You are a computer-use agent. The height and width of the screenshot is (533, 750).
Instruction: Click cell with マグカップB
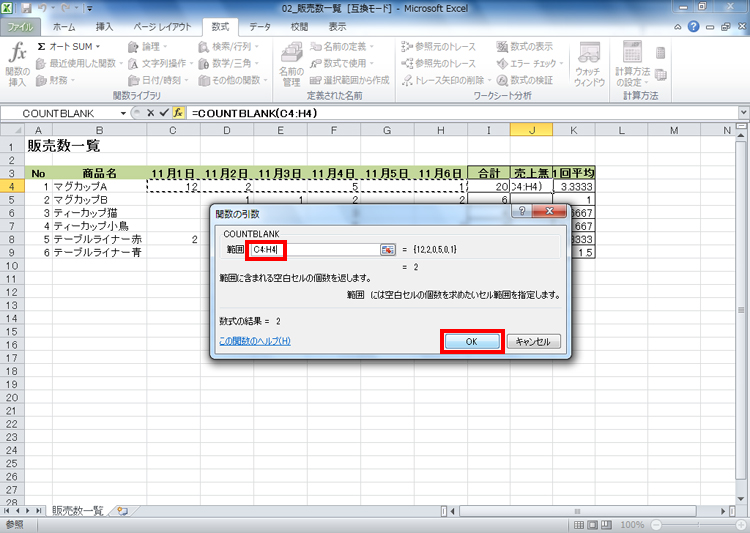pyautogui.click(x=99, y=200)
